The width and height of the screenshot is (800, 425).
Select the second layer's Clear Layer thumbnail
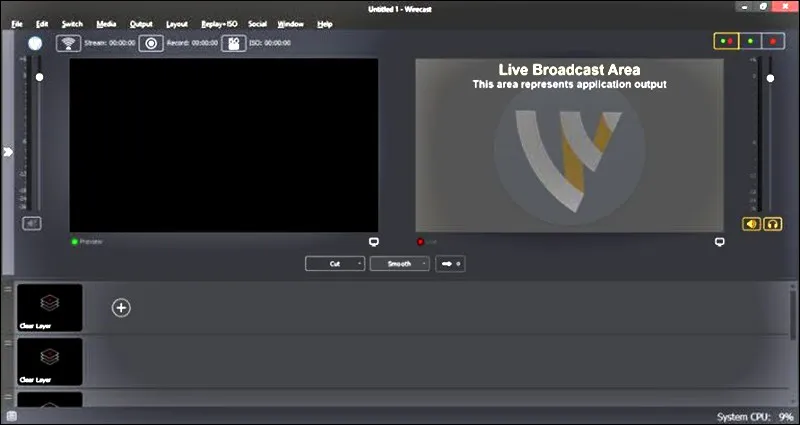pos(49,361)
